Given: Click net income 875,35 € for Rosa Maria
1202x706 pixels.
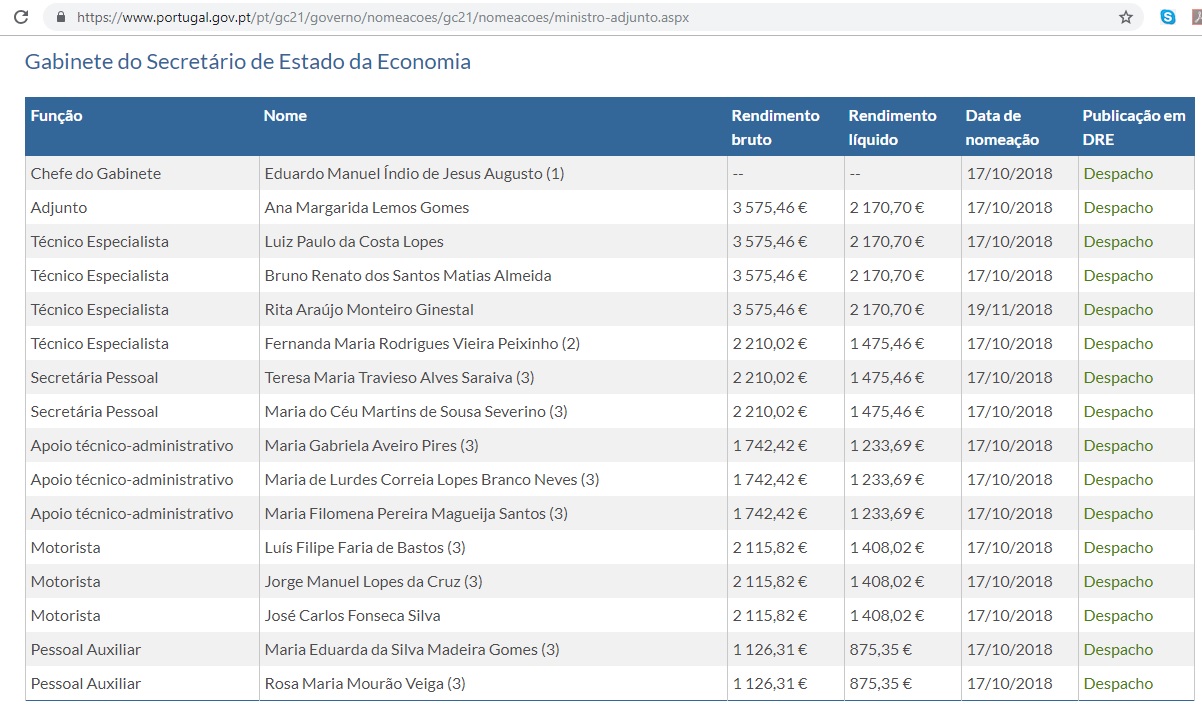Looking at the screenshot, I should [881, 683].
